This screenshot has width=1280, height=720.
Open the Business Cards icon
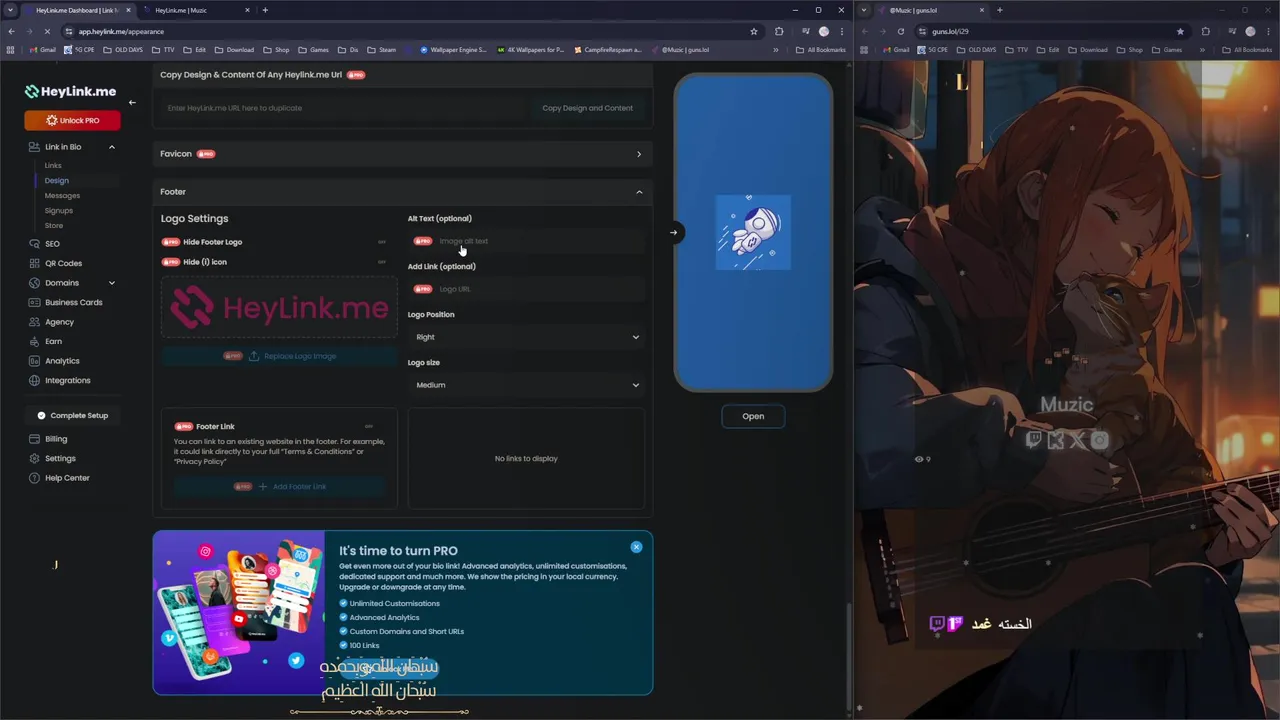(35, 302)
